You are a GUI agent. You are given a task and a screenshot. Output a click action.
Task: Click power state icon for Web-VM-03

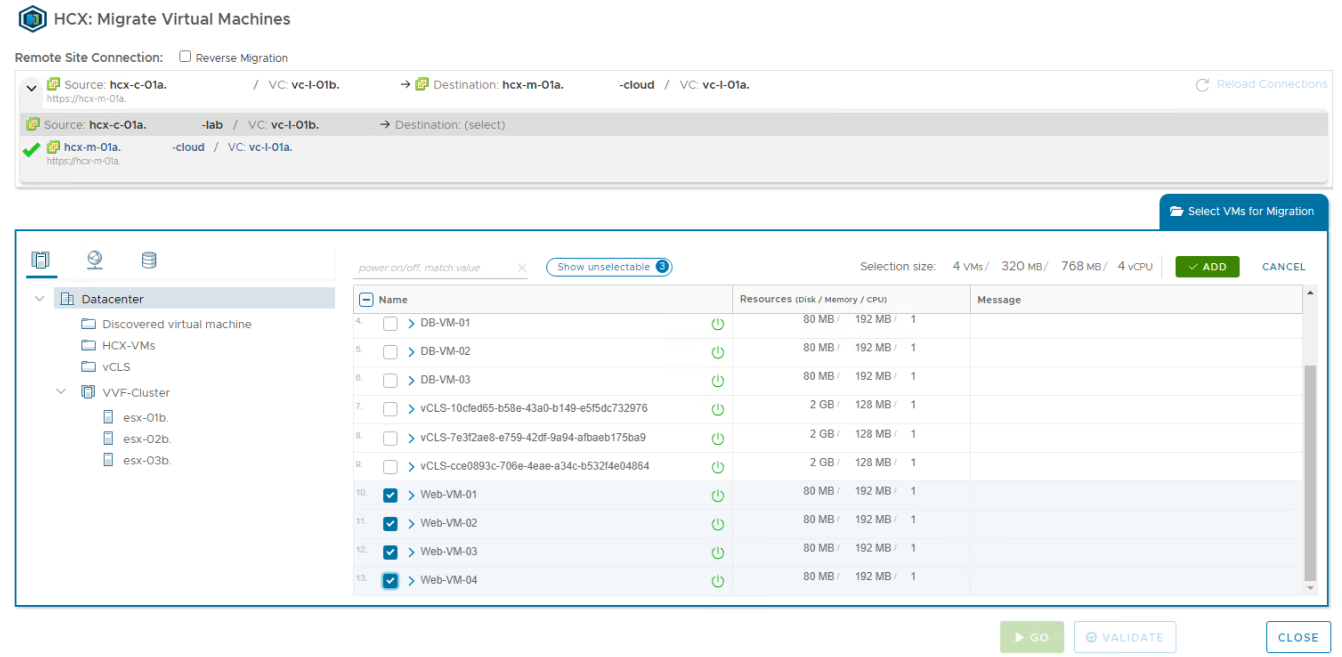pos(717,553)
